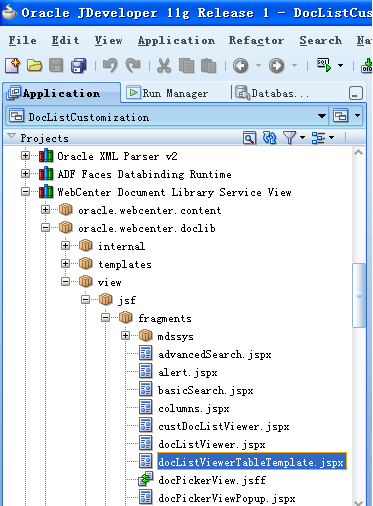The height and width of the screenshot is (506, 373).
Task: Open the filter funnel dropdown arrow
Action: click(302, 138)
